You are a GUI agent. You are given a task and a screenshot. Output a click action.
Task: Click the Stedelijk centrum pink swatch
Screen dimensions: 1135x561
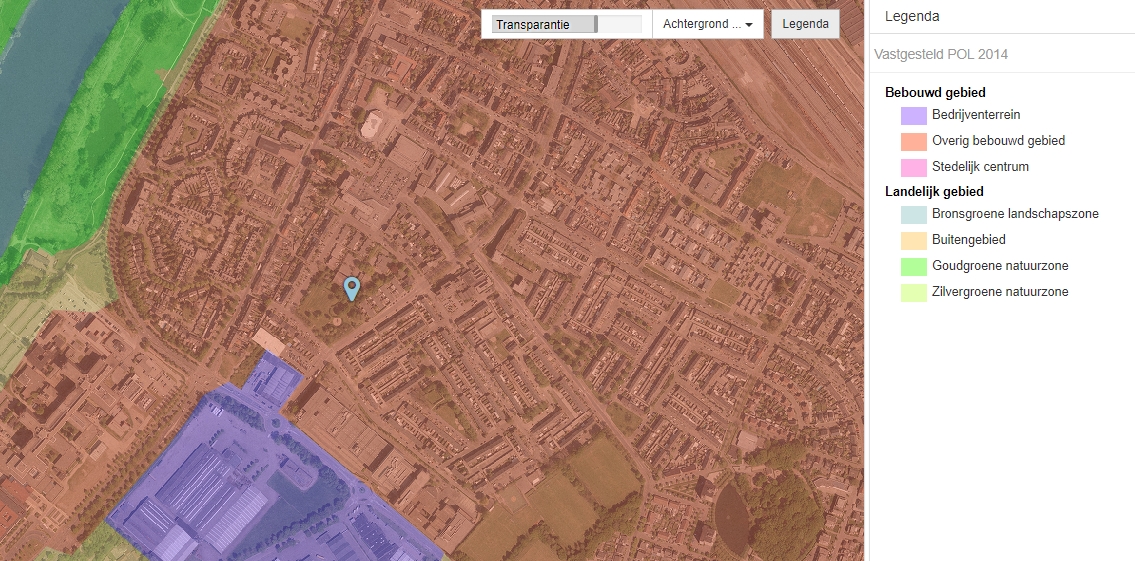(x=914, y=167)
